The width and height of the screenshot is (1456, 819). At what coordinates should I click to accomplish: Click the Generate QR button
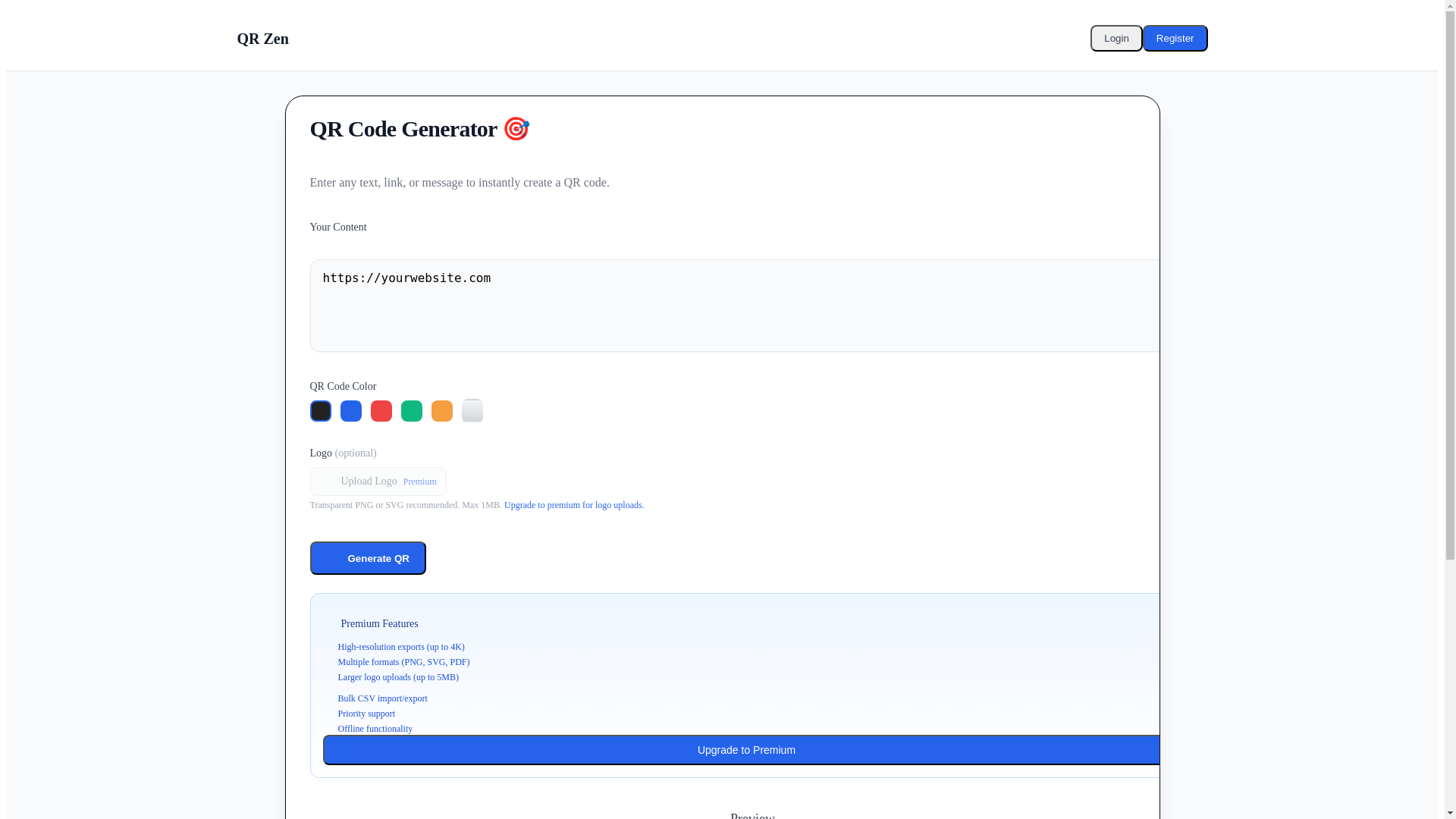368,558
